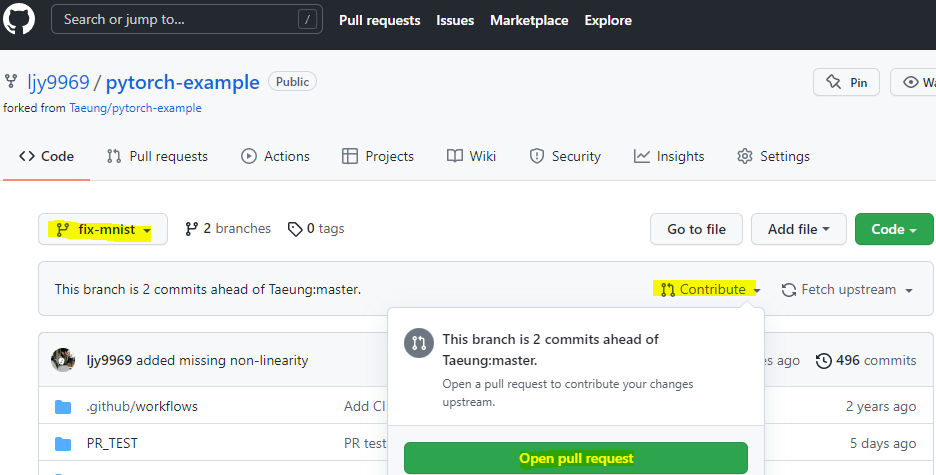This screenshot has height=475, width=936.
Task: Switch to the Wiki tab
Action: [x=472, y=156]
